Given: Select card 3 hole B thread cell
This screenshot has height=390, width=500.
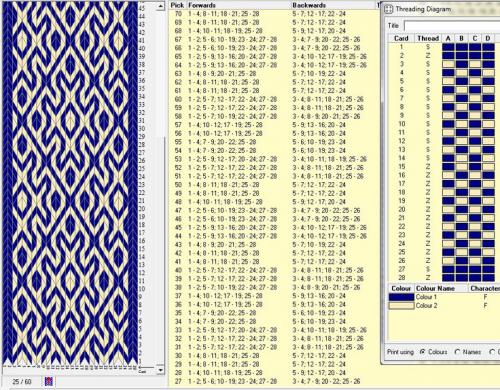Looking at the screenshot, I should pyautogui.click(x=462, y=64).
